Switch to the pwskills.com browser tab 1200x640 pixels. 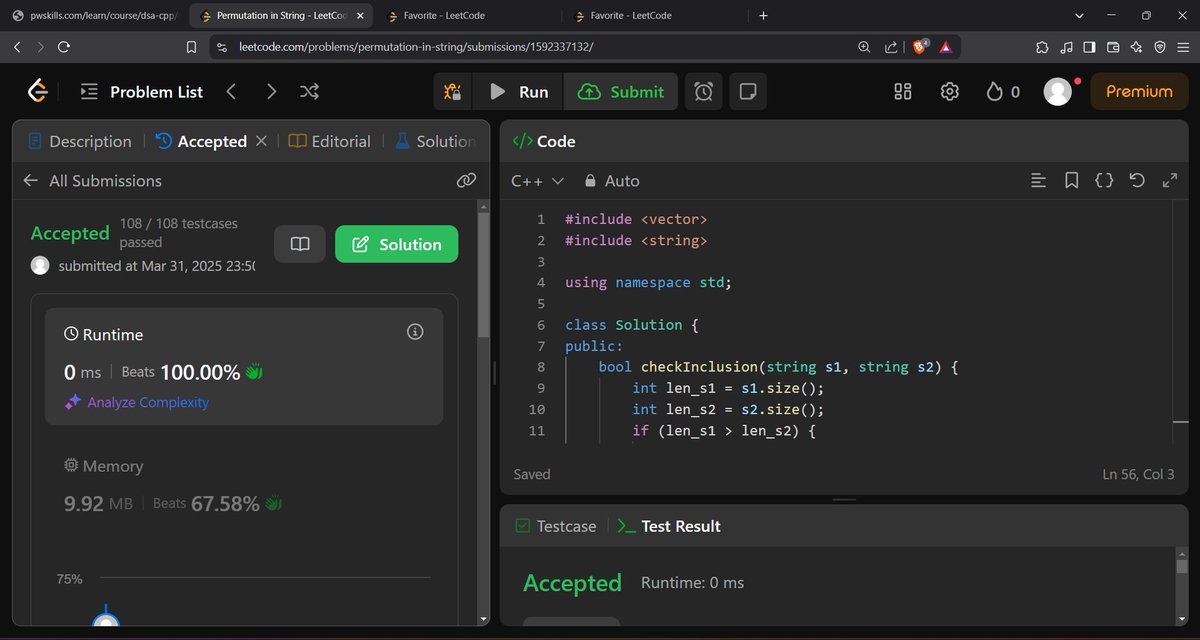pos(95,16)
